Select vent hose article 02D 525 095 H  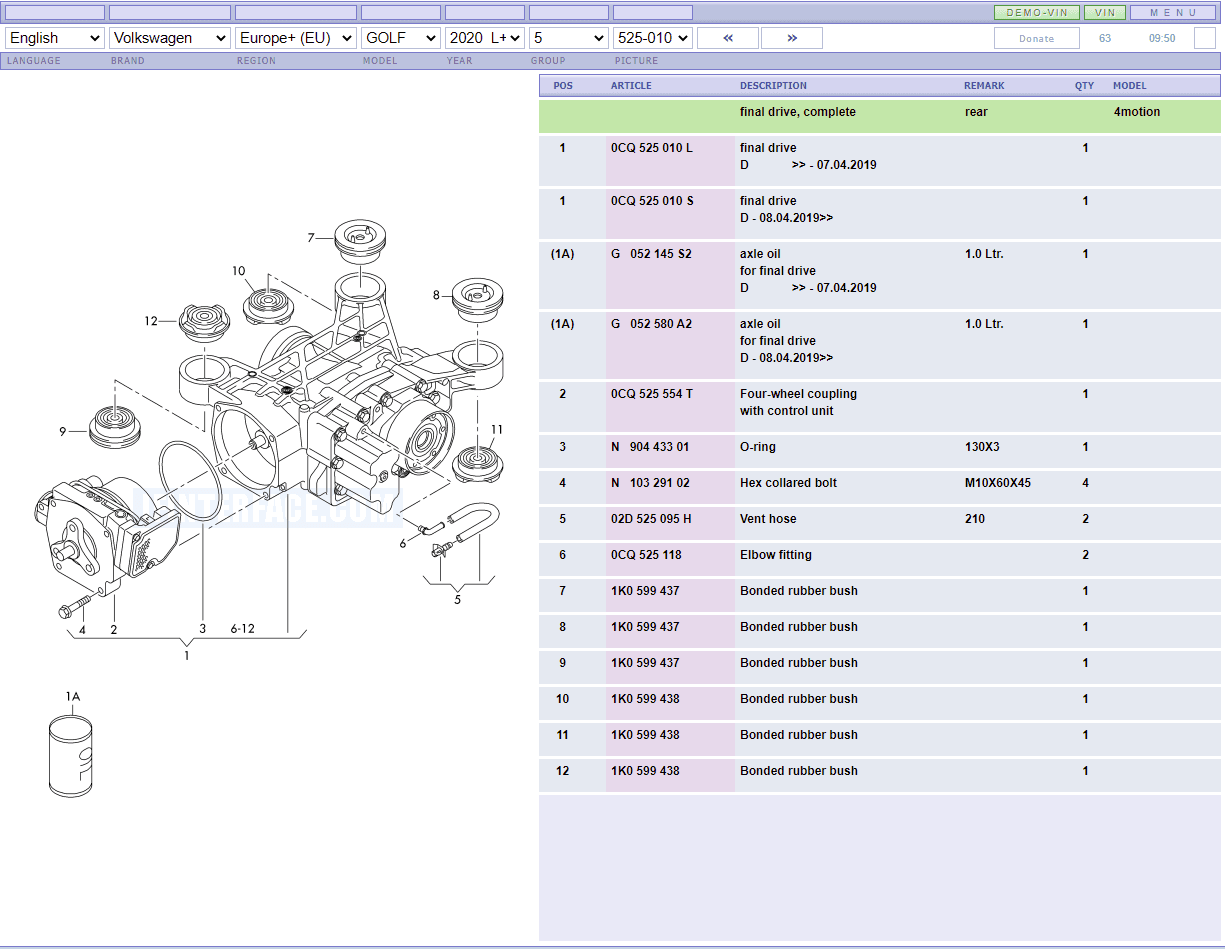coord(651,519)
